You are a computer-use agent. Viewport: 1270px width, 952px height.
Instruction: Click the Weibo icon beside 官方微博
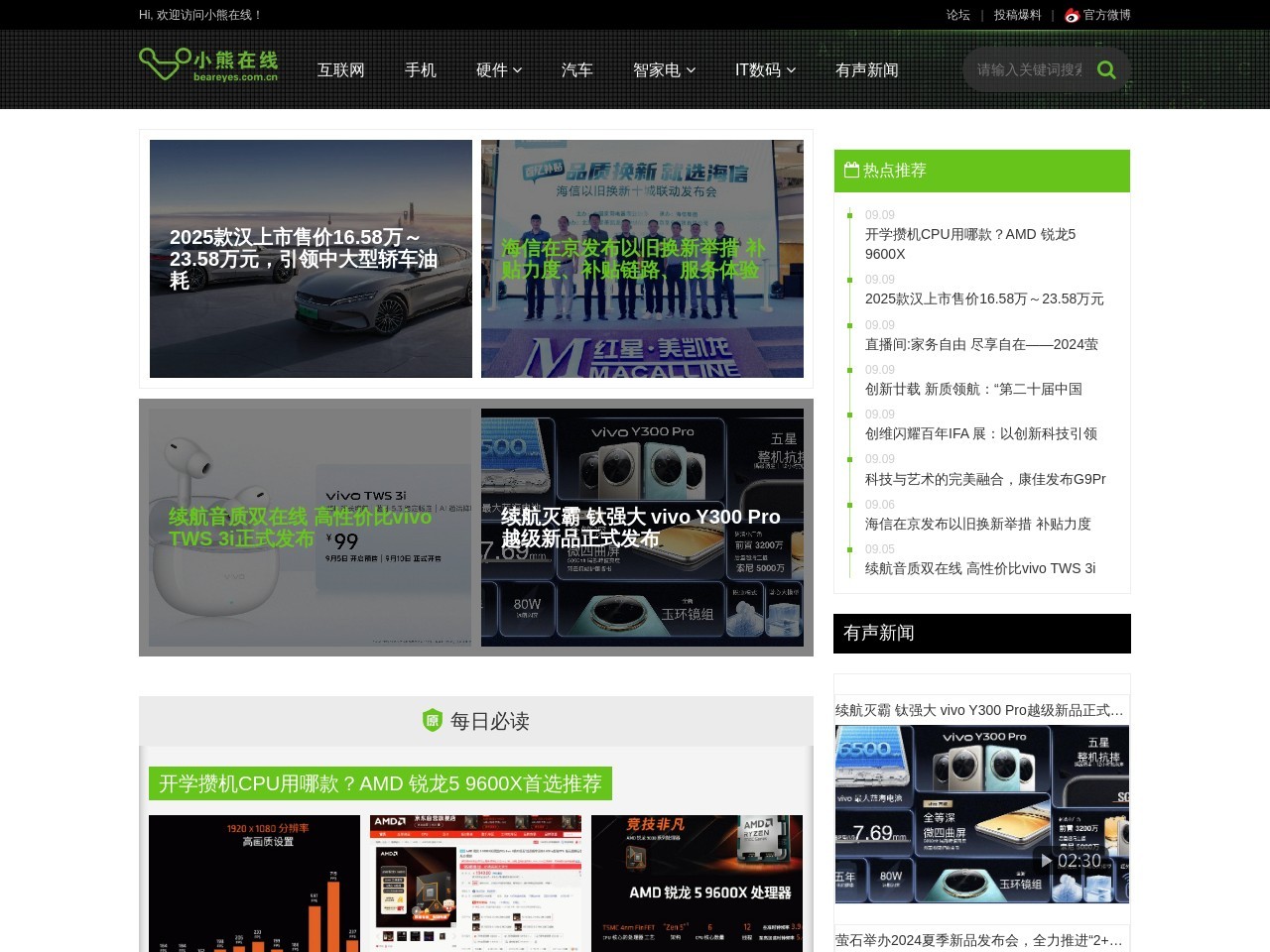1071,16
